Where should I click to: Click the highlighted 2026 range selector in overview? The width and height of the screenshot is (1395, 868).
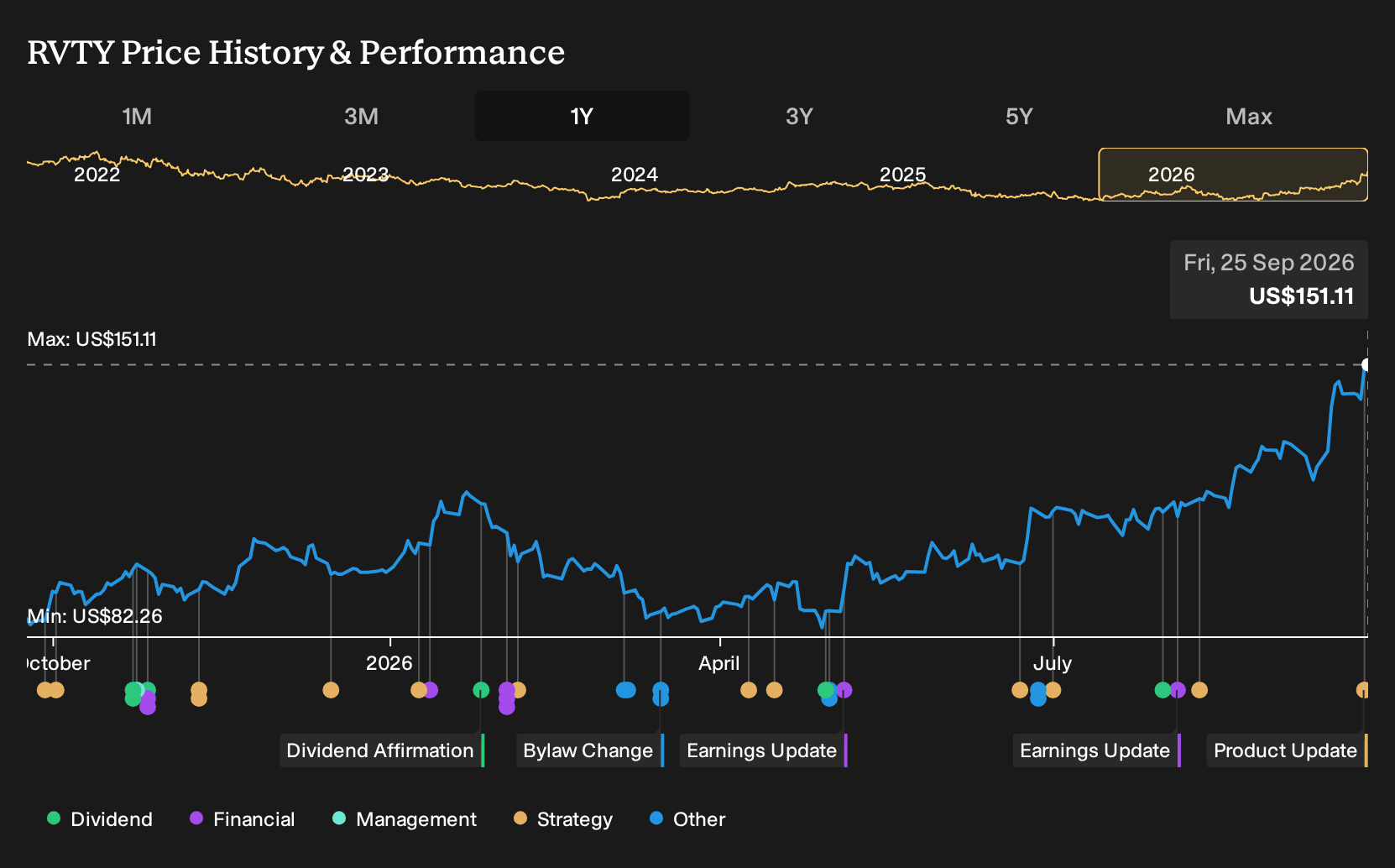point(1233,175)
